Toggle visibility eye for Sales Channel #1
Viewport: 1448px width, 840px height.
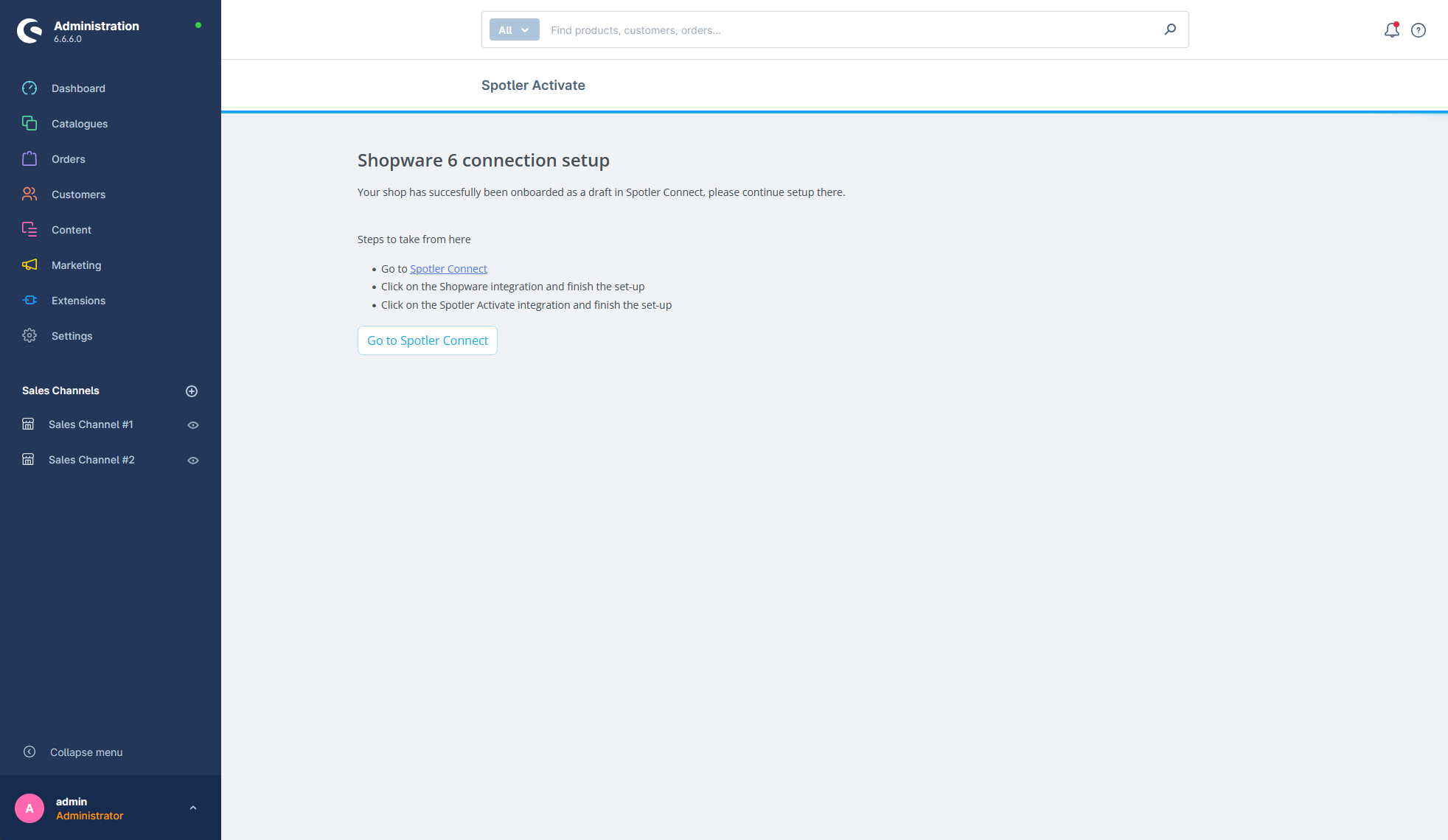(193, 425)
